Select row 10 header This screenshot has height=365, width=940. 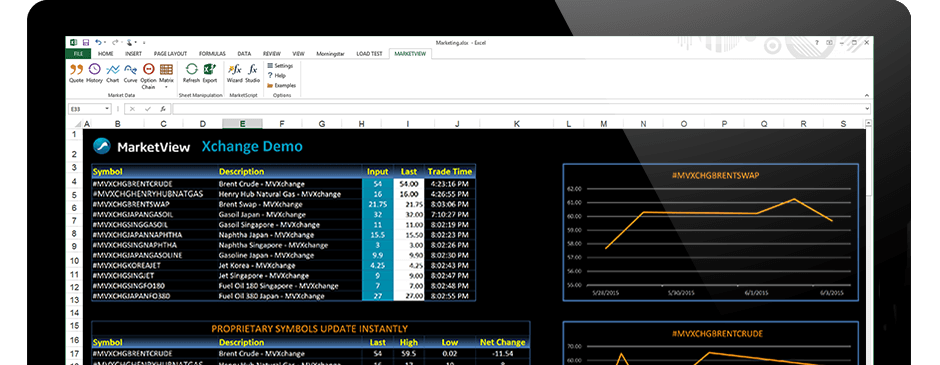tap(74, 261)
